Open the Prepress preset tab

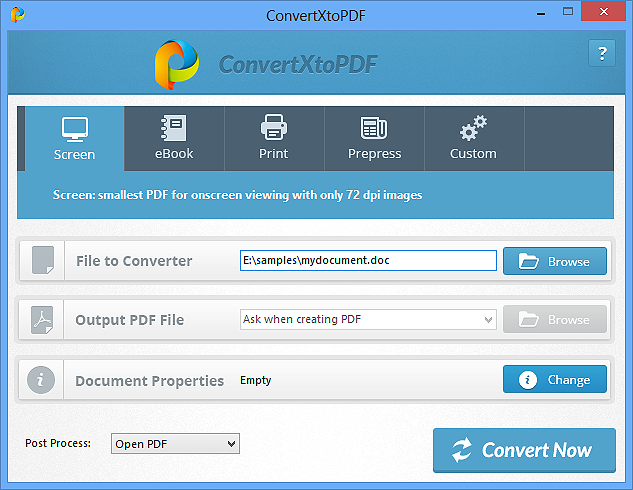coord(374,138)
